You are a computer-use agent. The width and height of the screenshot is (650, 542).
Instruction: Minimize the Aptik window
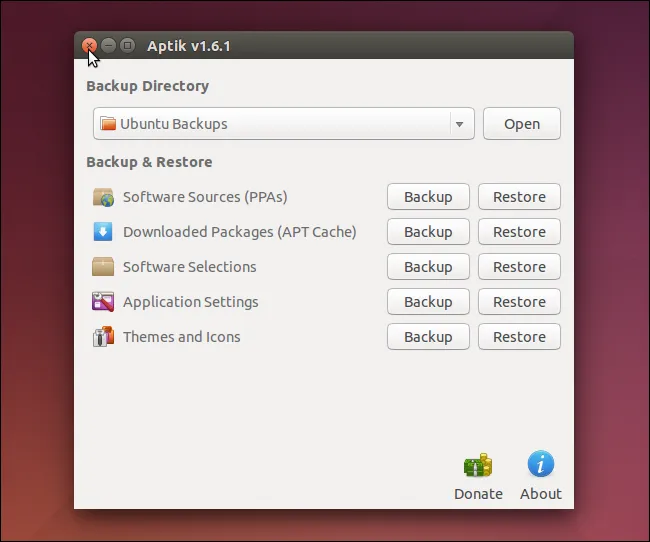click(108, 46)
